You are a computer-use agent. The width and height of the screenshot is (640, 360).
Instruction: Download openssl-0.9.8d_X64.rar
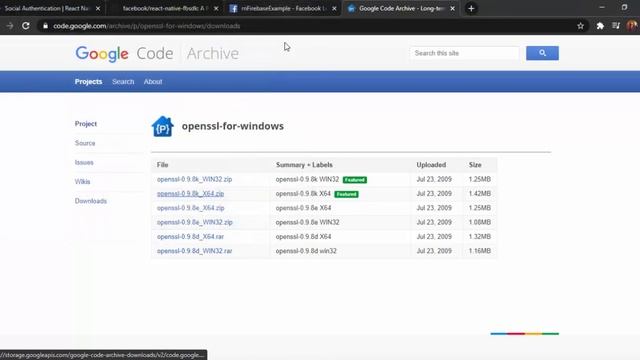pos(190,236)
